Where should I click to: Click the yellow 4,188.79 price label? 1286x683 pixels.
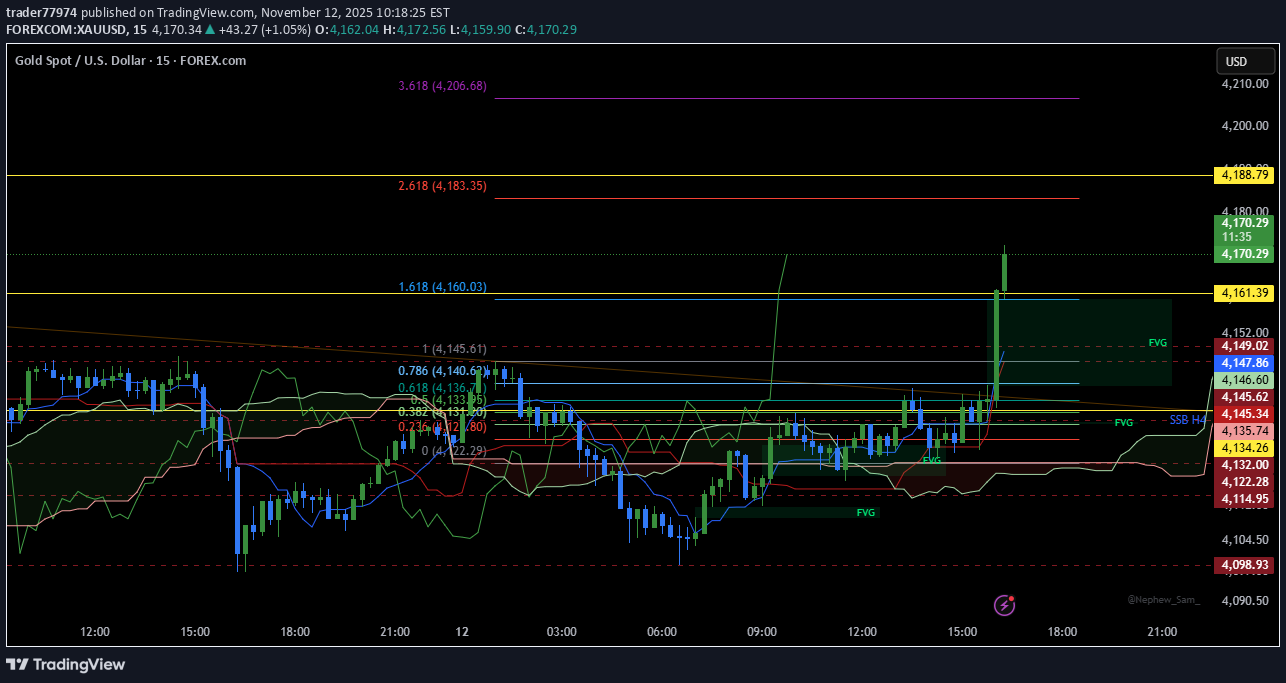tap(1242, 175)
